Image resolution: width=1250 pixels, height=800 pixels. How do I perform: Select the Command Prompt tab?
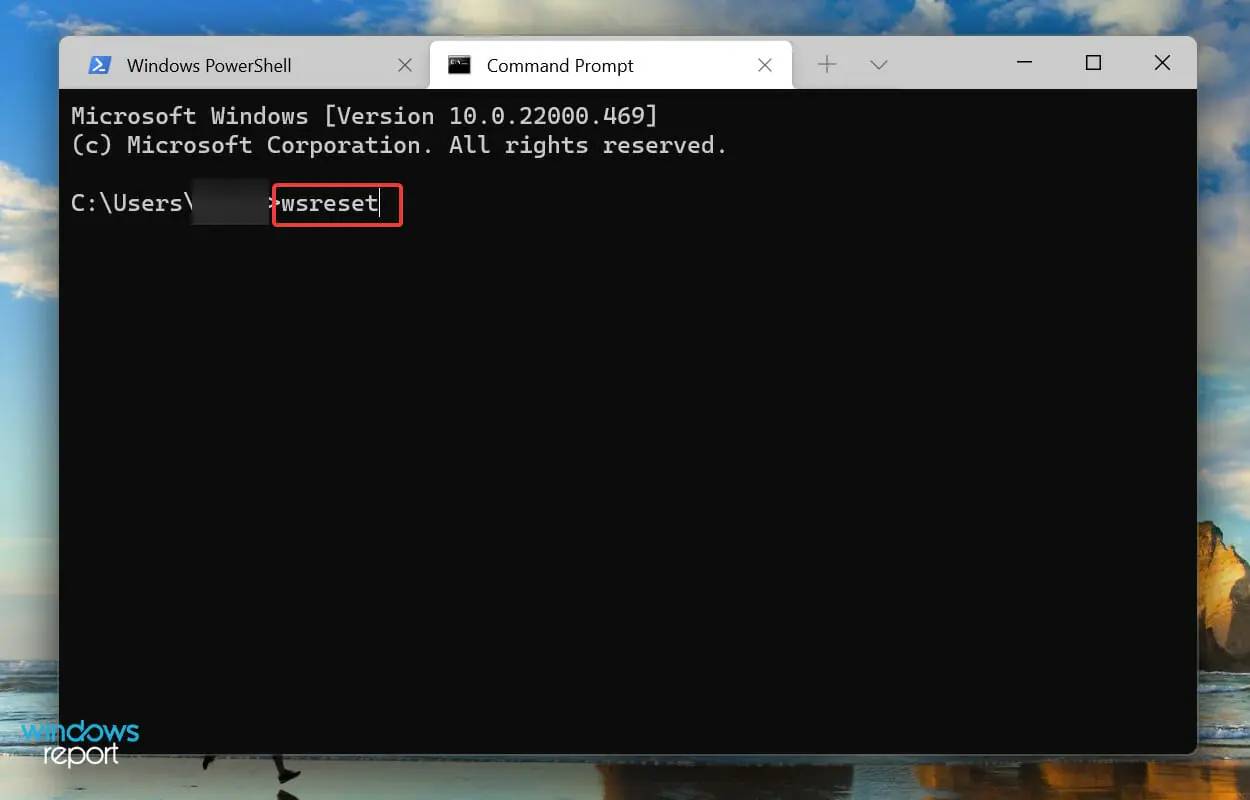coord(610,66)
